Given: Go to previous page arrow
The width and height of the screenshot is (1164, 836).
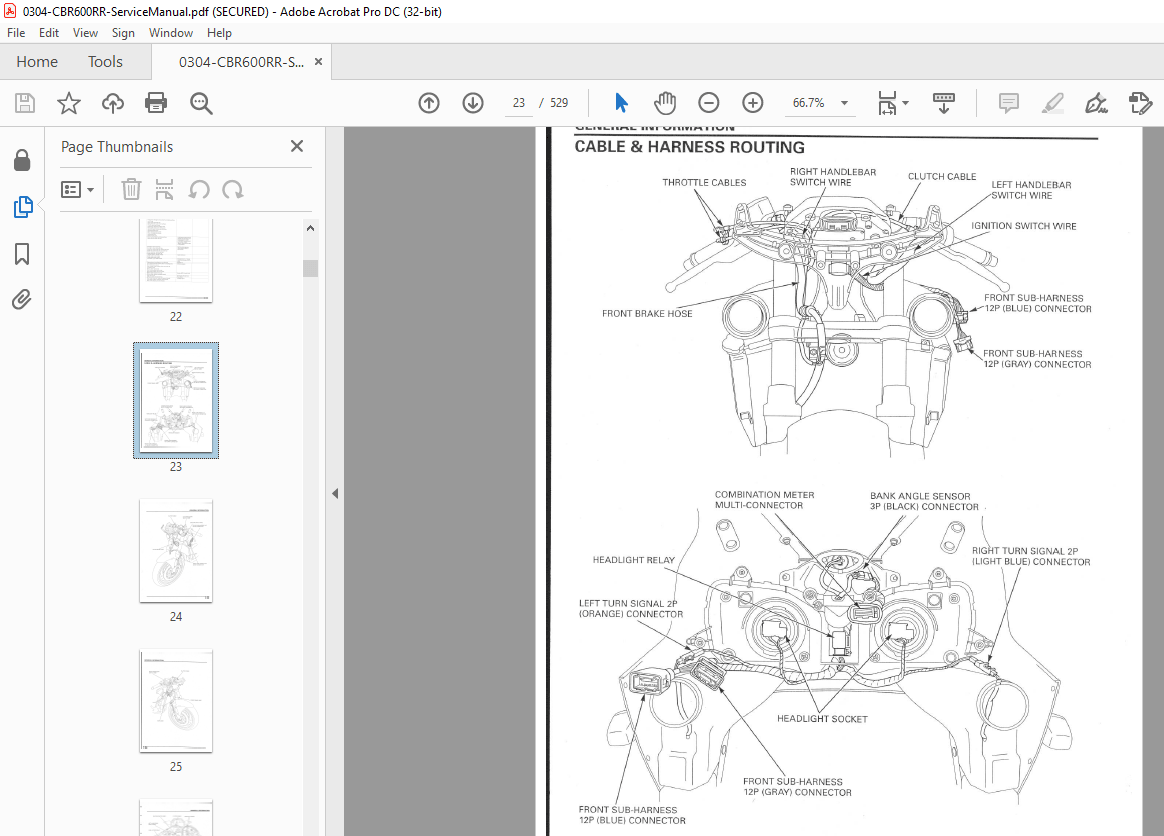Looking at the screenshot, I should click(429, 103).
